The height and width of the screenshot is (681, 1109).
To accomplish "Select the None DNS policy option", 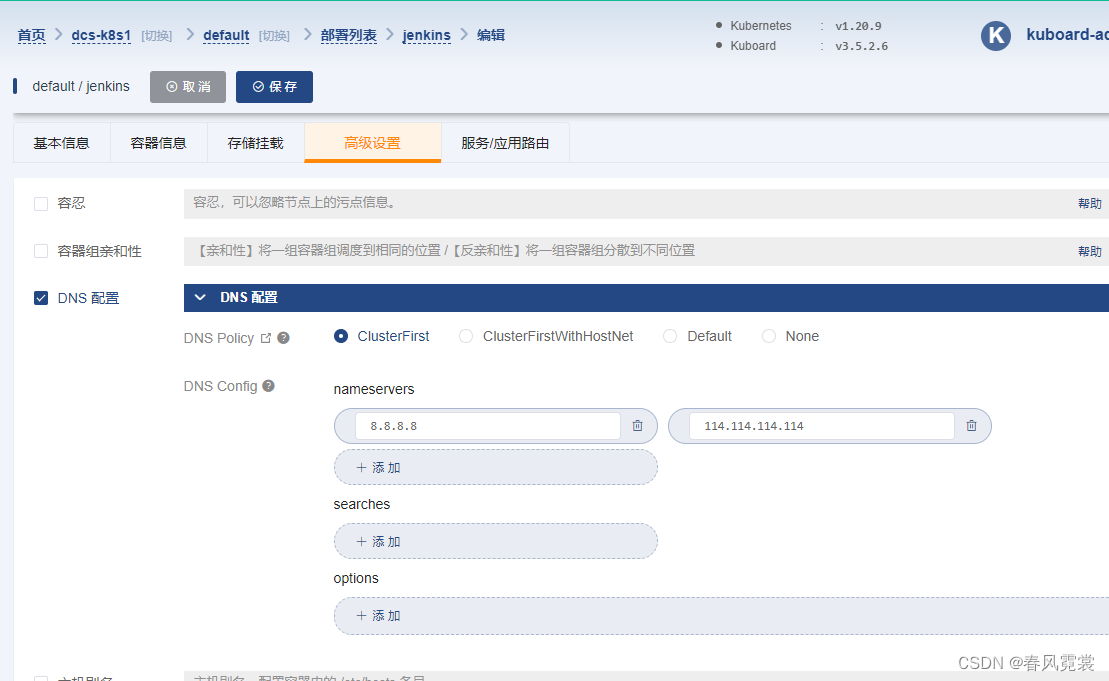I will coord(768,336).
